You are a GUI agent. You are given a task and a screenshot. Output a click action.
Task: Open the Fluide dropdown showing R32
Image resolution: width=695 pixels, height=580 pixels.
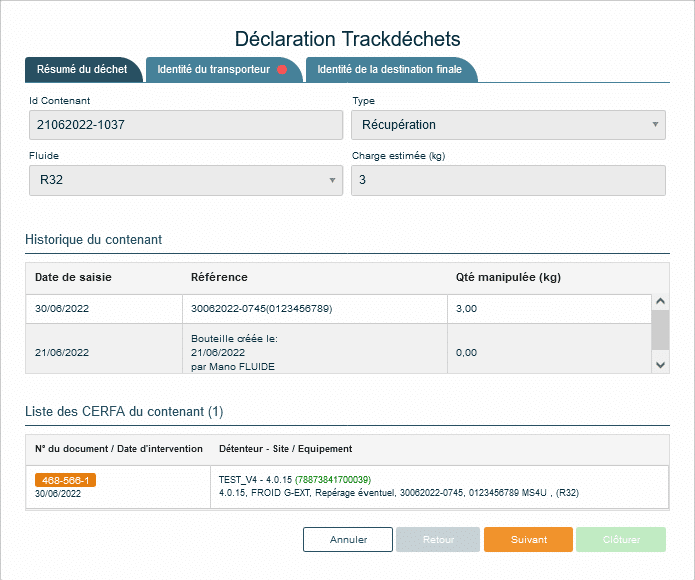[185, 180]
